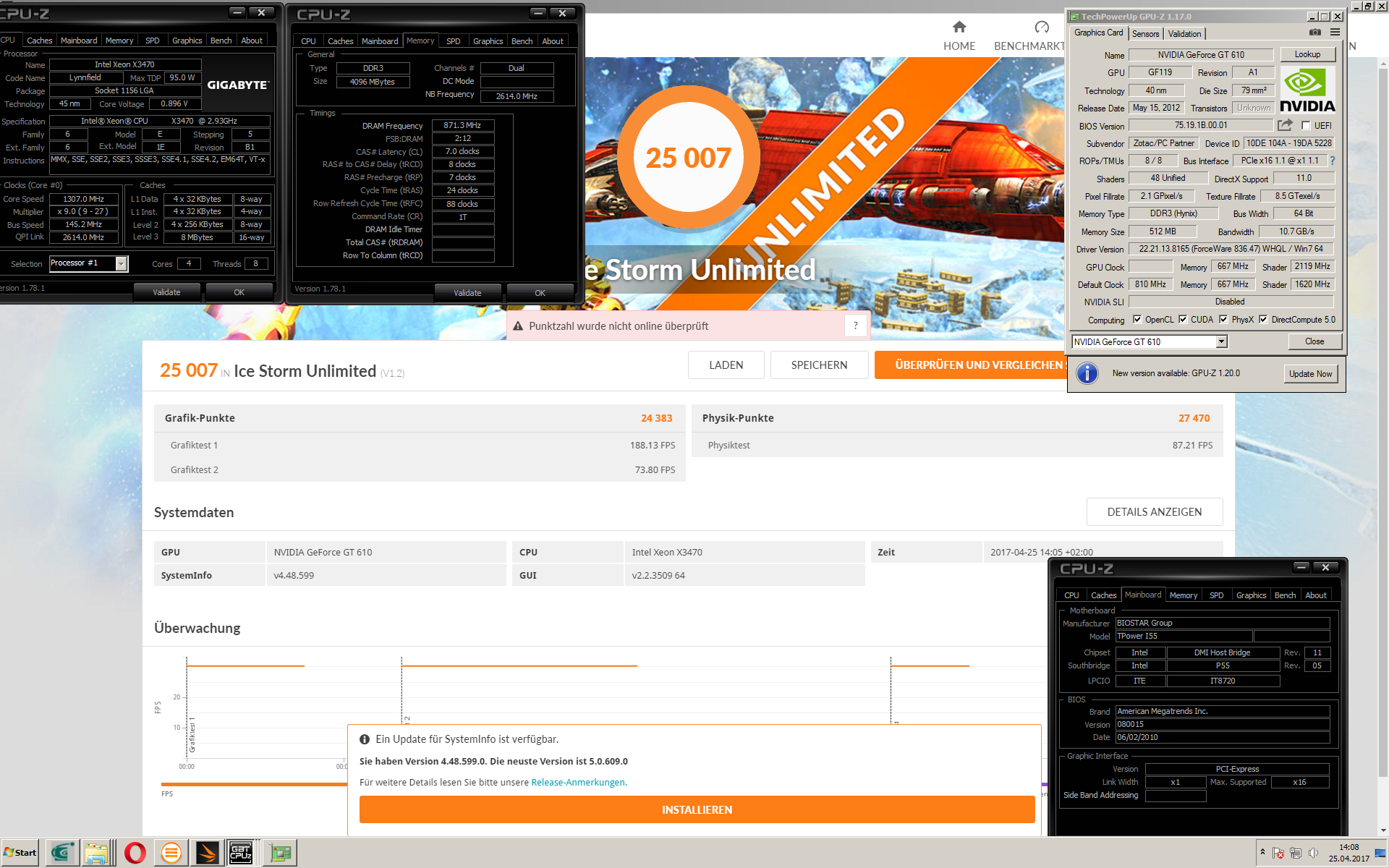
Task: Open the 3DMark Benchmarks gauge icon
Action: click(x=1042, y=27)
